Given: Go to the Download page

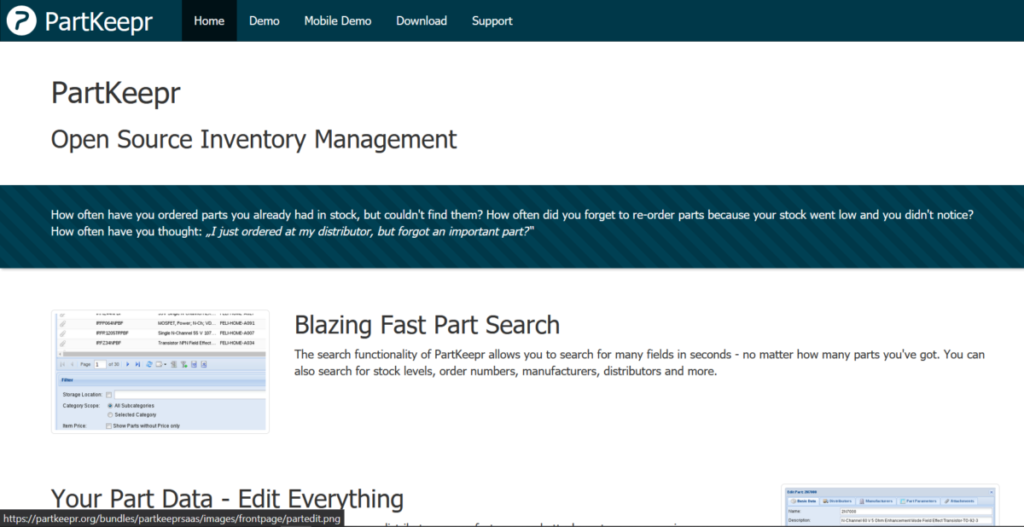Looking at the screenshot, I should pos(421,21).
